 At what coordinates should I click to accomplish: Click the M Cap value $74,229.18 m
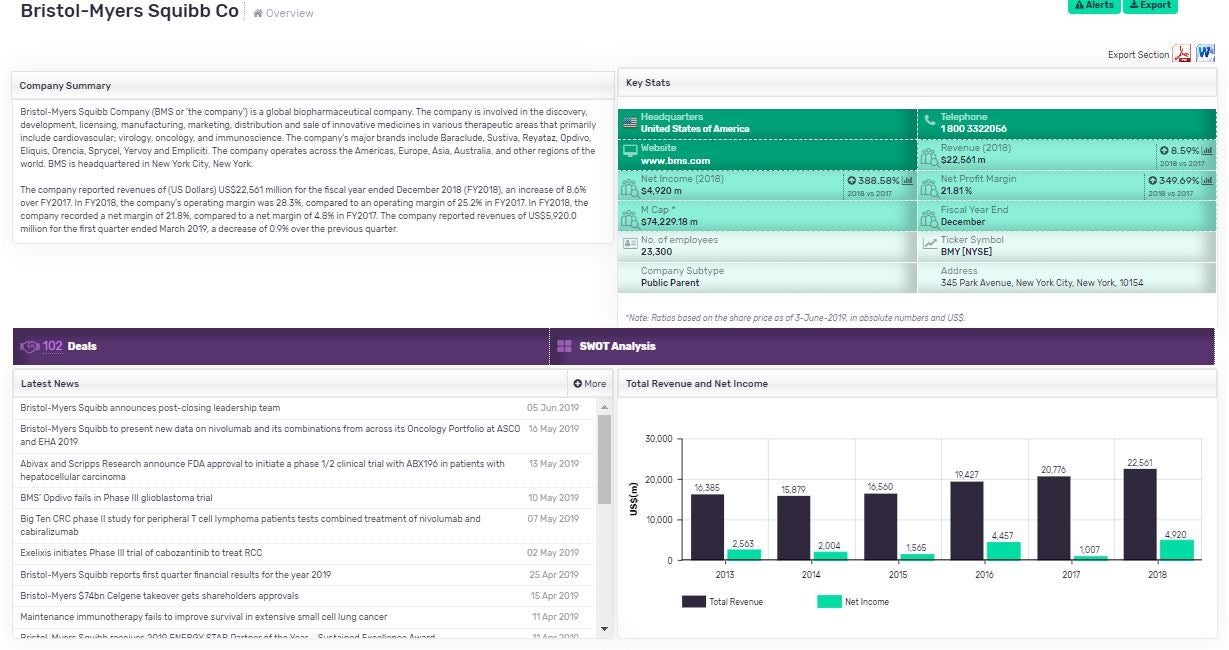click(669, 222)
